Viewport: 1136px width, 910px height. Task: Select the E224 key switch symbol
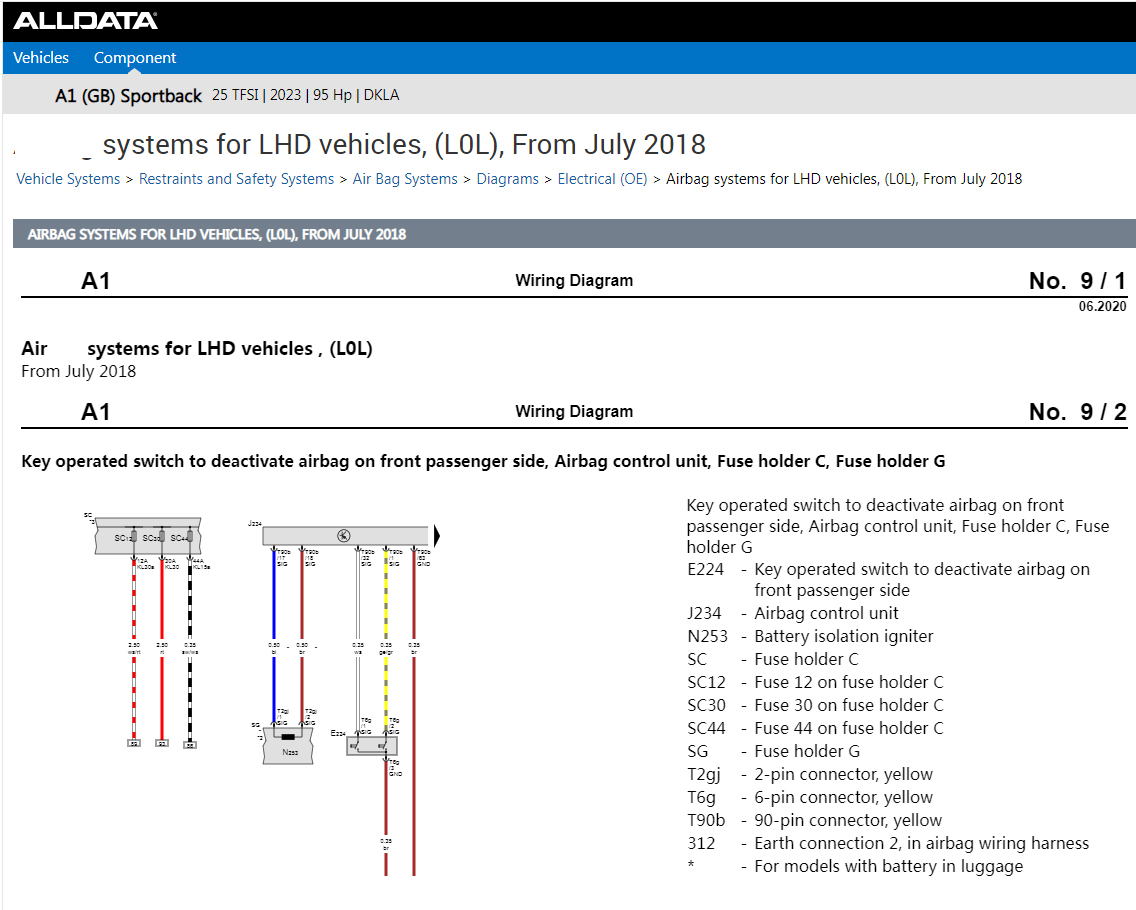click(x=372, y=746)
